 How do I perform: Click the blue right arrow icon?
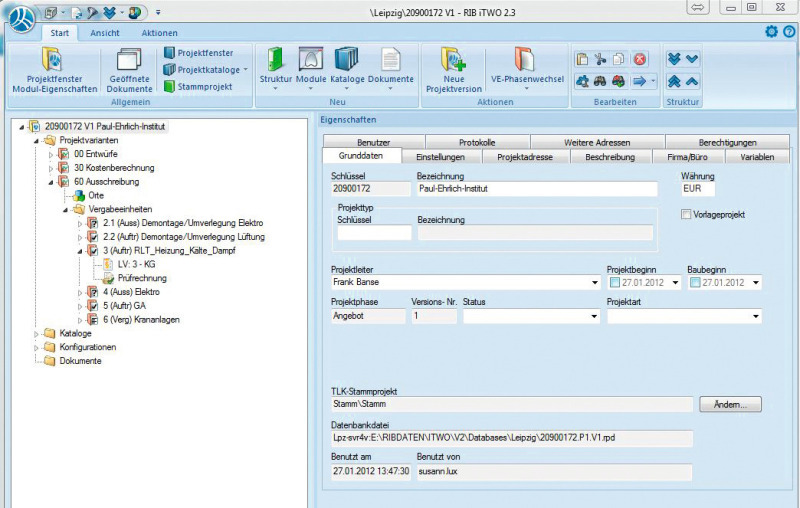(x=639, y=81)
